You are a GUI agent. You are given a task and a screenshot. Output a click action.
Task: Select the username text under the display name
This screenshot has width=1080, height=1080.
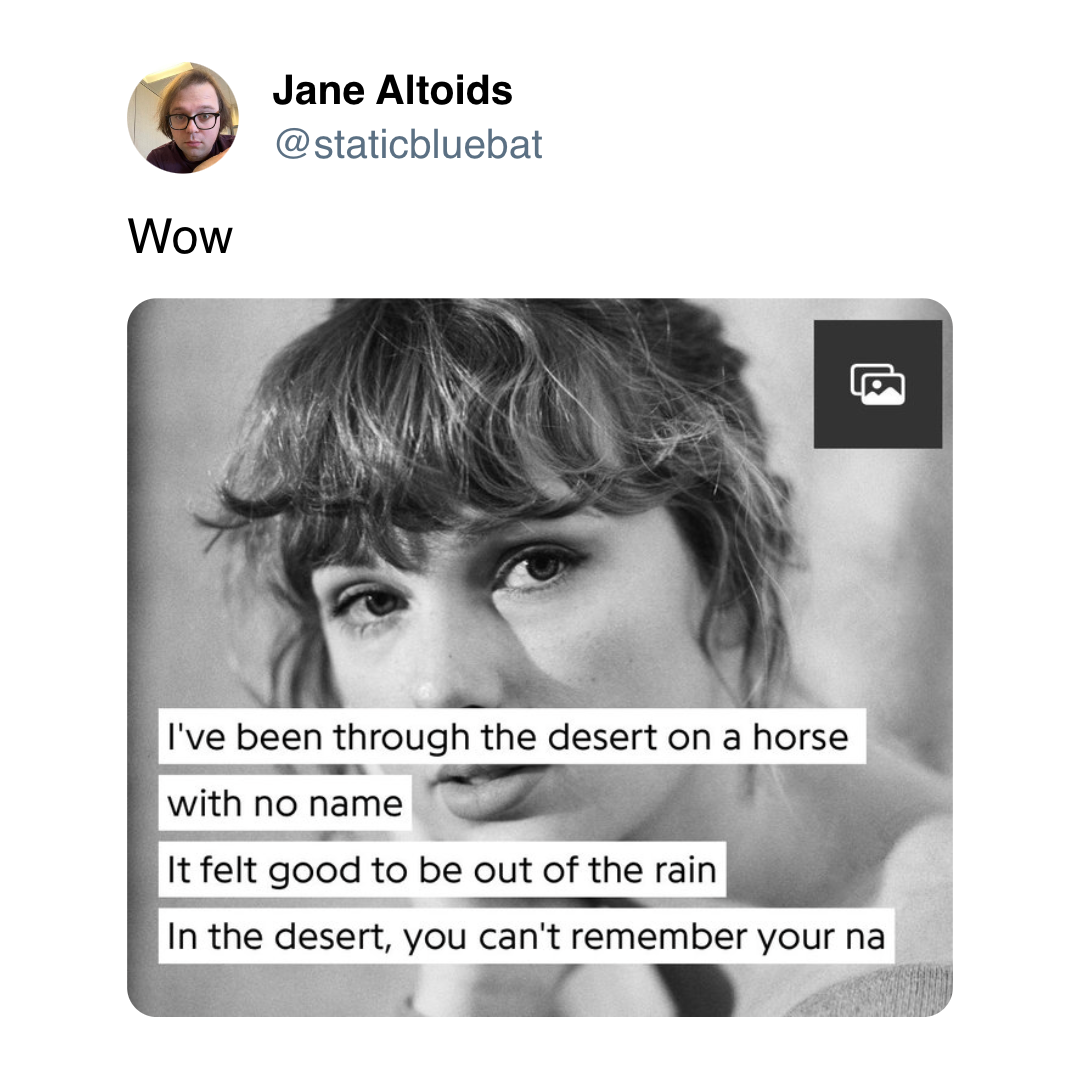pyautogui.click(x=409, y=144)
